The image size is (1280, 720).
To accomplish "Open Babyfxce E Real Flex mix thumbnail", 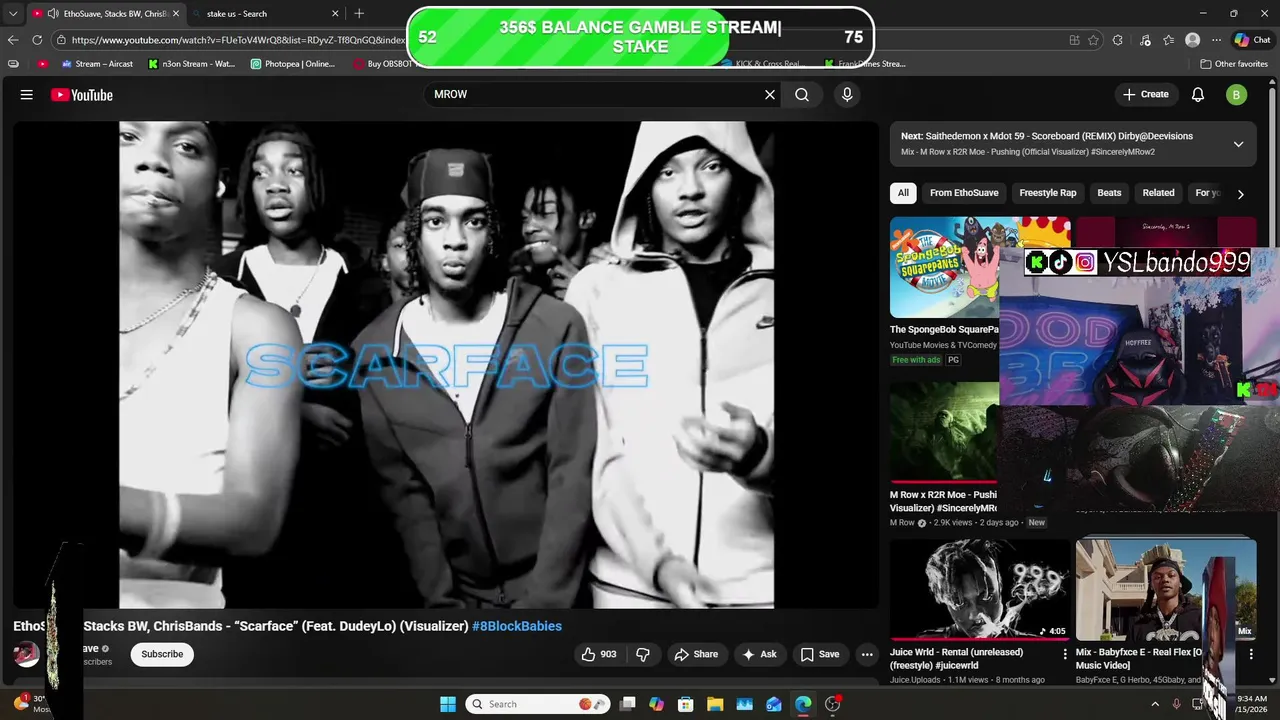I will (1166, 590).
